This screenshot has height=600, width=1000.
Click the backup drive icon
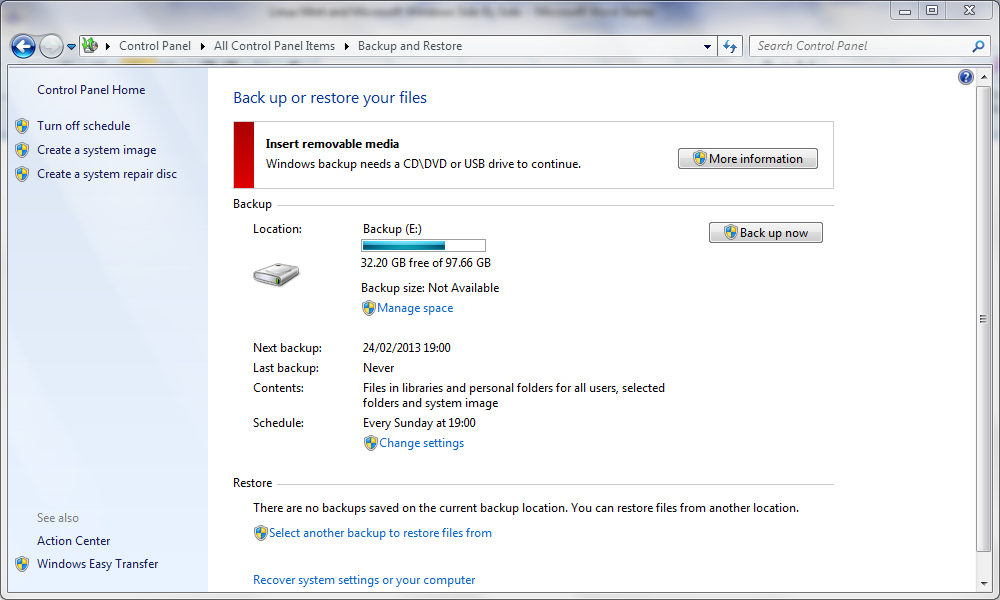(x=276, y=275)
